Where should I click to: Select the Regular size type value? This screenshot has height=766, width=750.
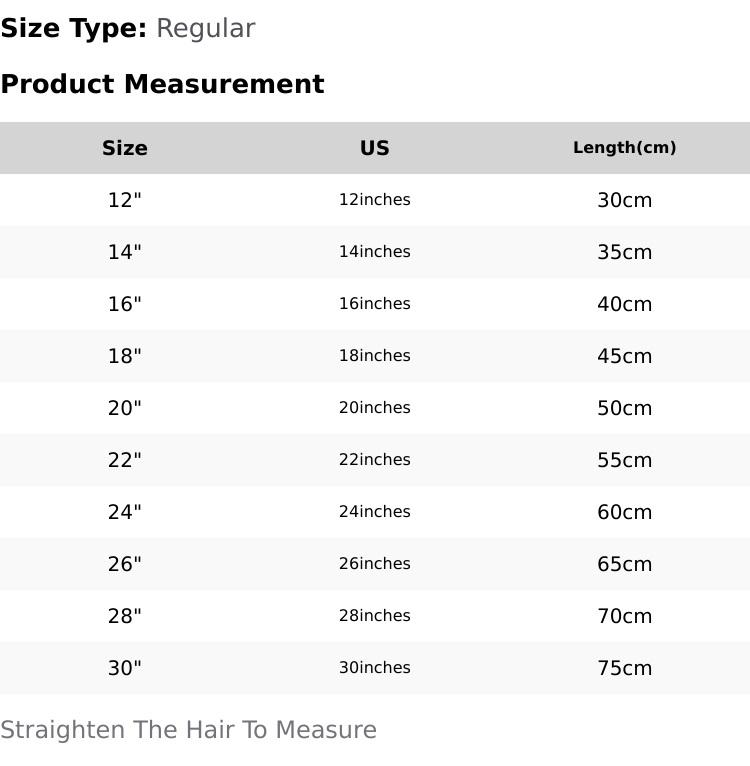[206, 29]
